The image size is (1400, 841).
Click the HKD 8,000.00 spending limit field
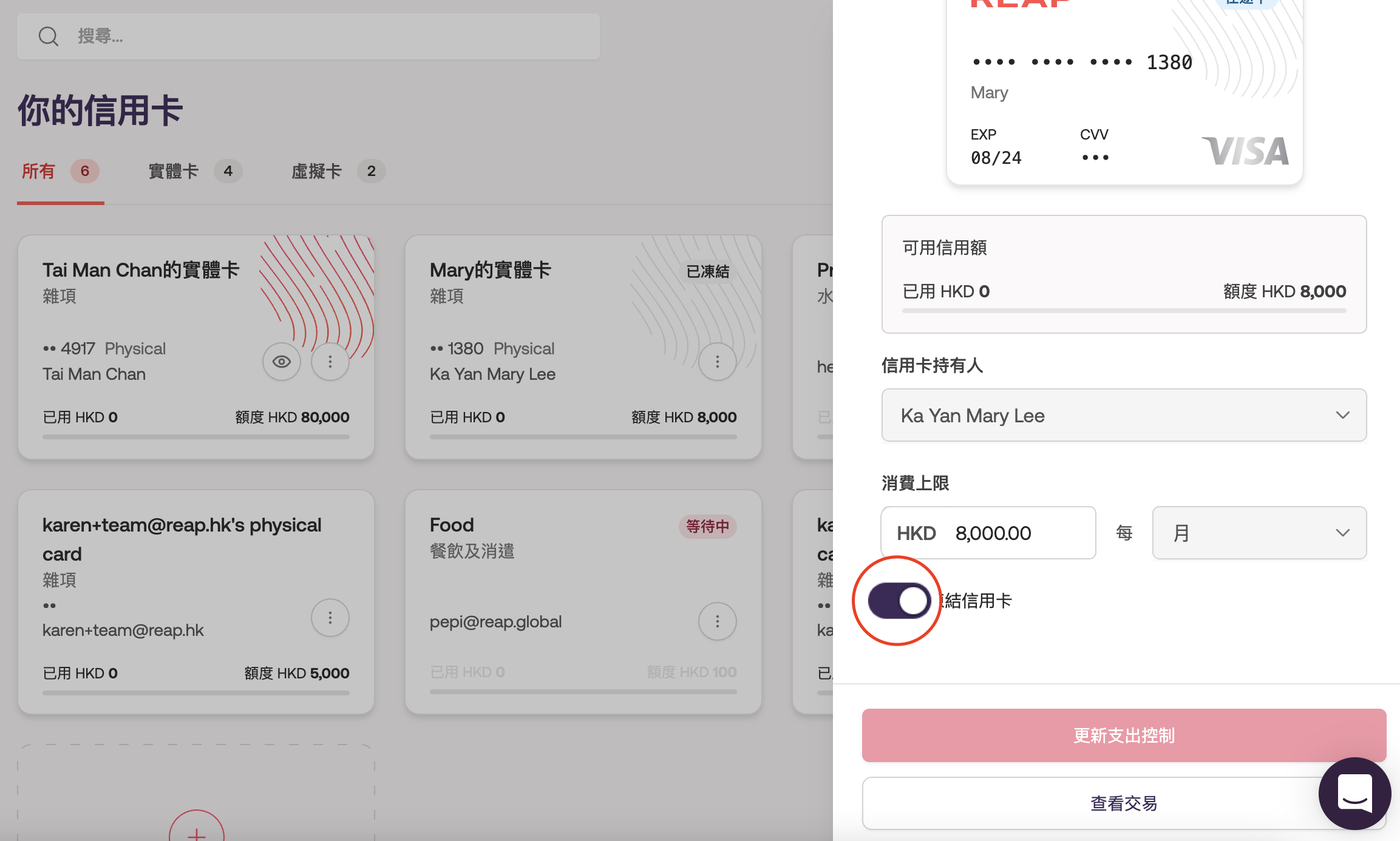pyautogui.click(x=993, y=533)
